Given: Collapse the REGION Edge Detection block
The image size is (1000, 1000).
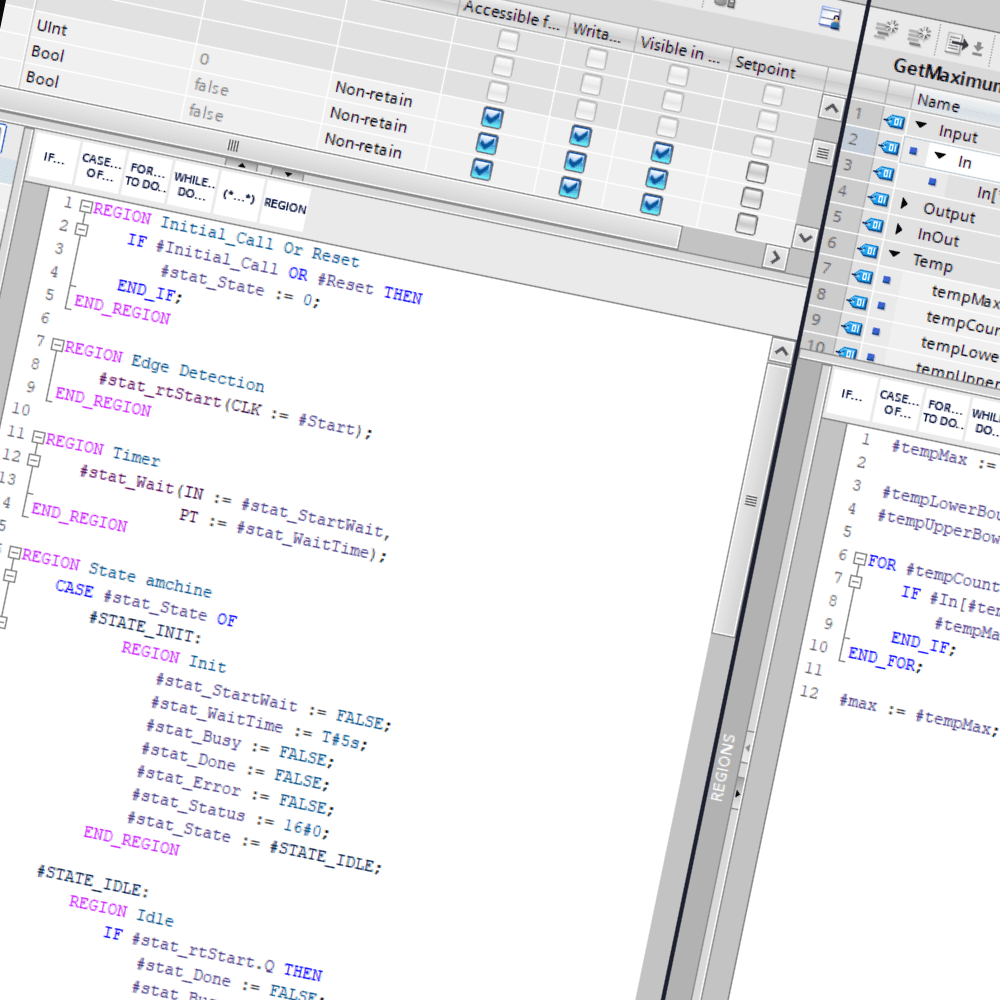Looking at the screenshot, I should 57,346.
